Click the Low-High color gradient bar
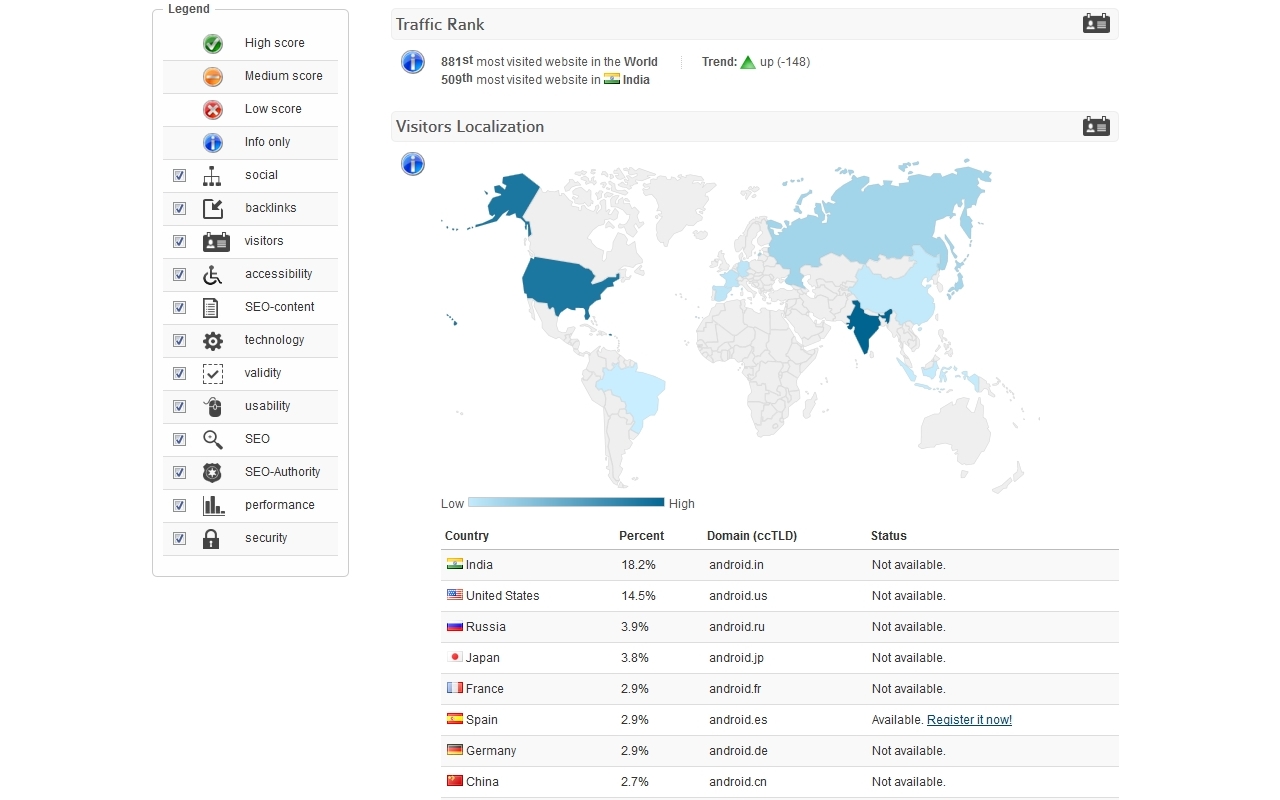Image resolution: width=1280 pixels, height=800 pixels. click(566, 503)
